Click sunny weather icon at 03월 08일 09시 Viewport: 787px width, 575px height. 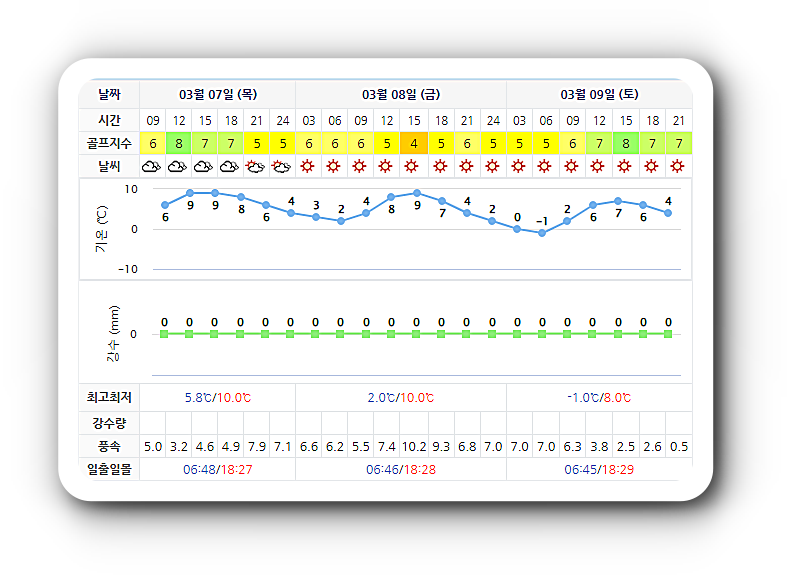360,166
